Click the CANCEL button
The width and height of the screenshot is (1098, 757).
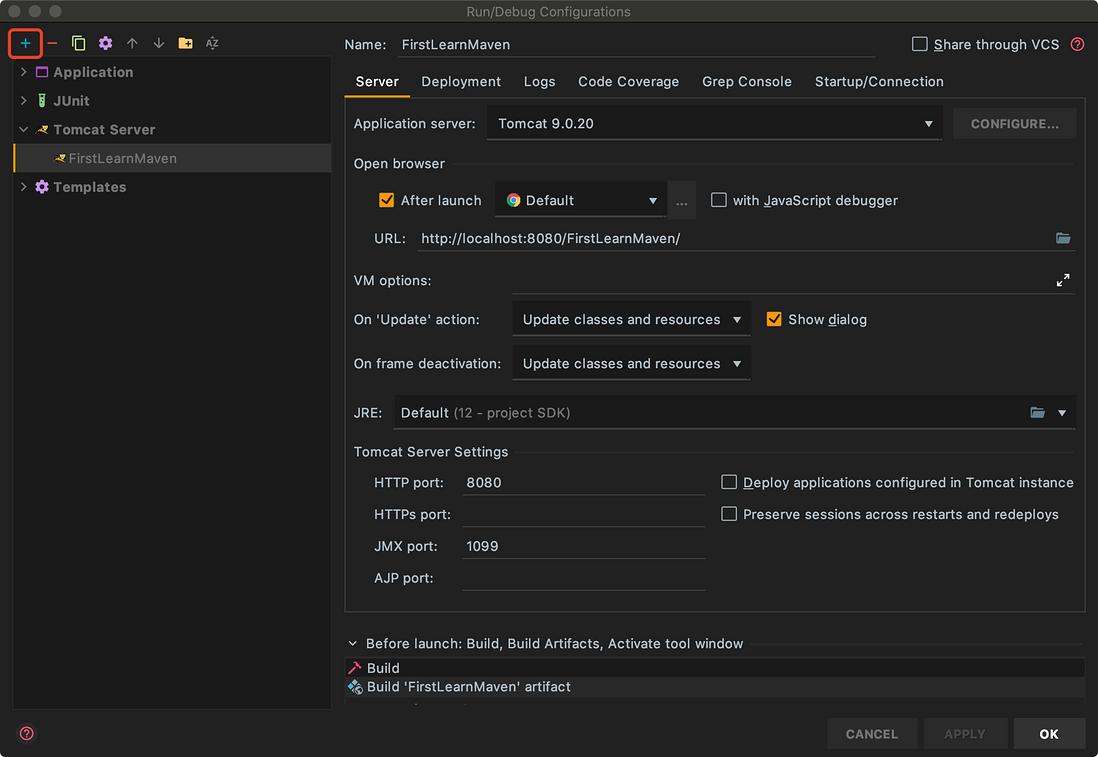tap(871, 734)
